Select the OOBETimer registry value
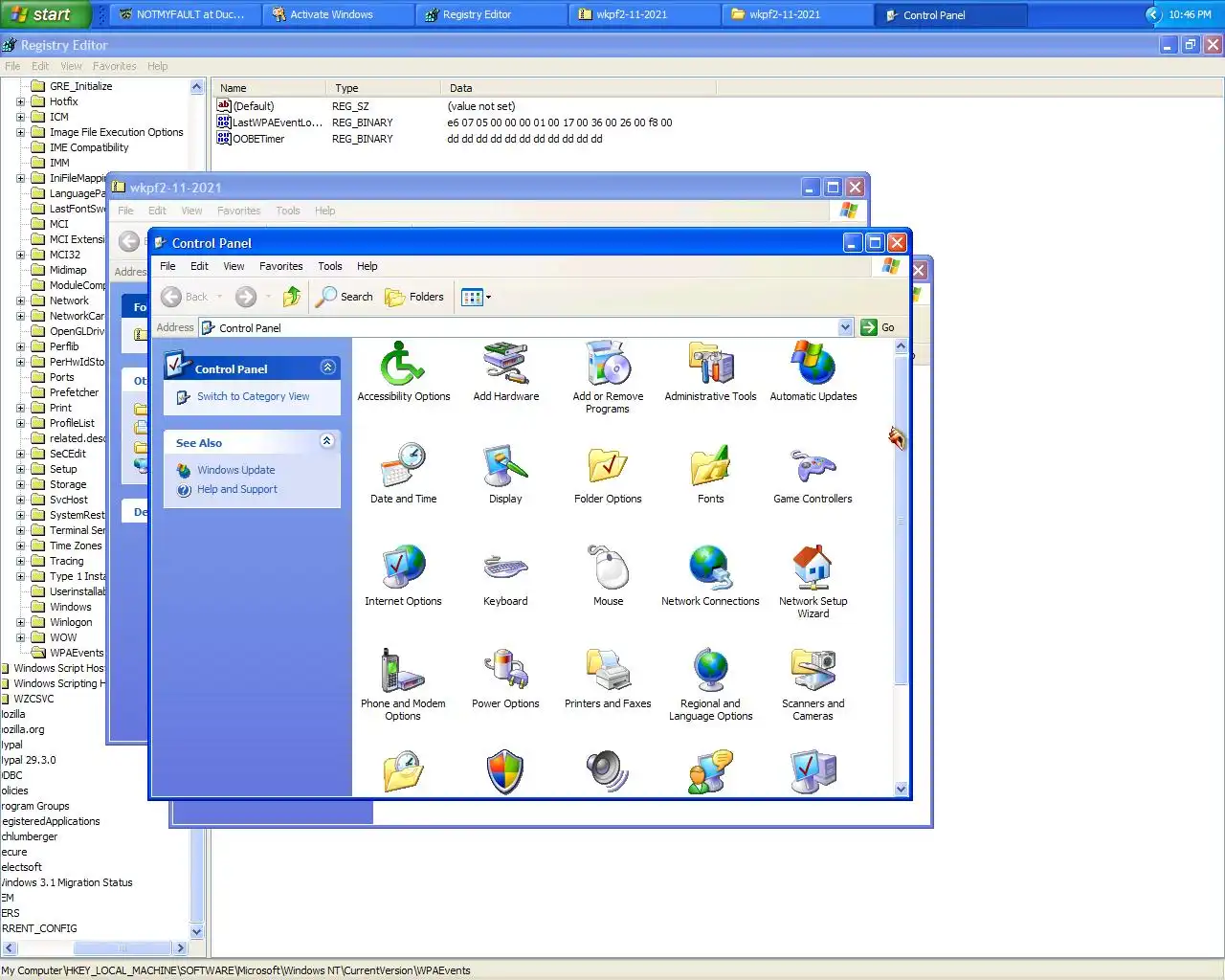This screenshot has height=980, width=1225. pos(258,139)
